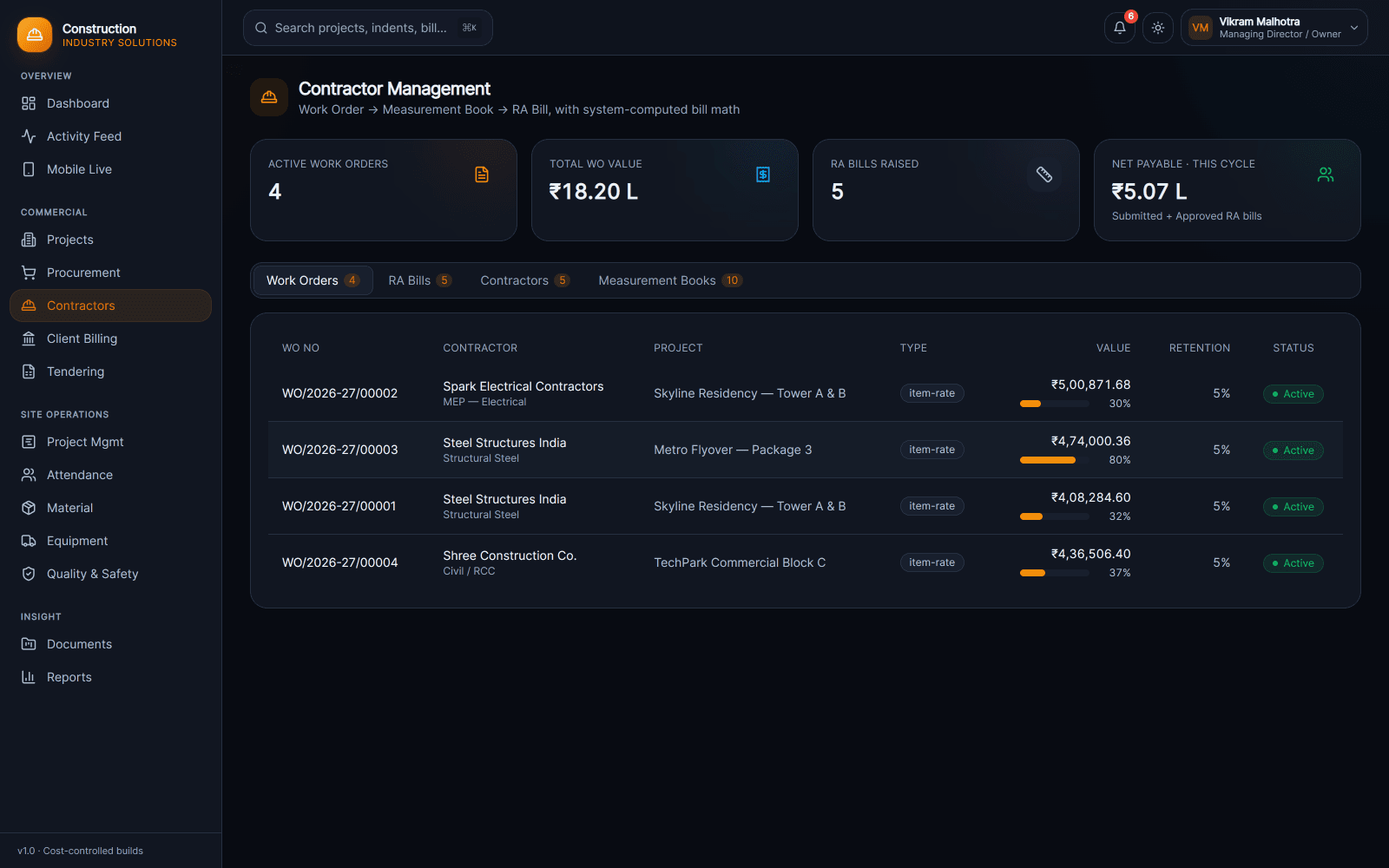Expand the Vikram Malhotra user menu chevron
Screen dimensions: 1389x868
point(1354,28)
